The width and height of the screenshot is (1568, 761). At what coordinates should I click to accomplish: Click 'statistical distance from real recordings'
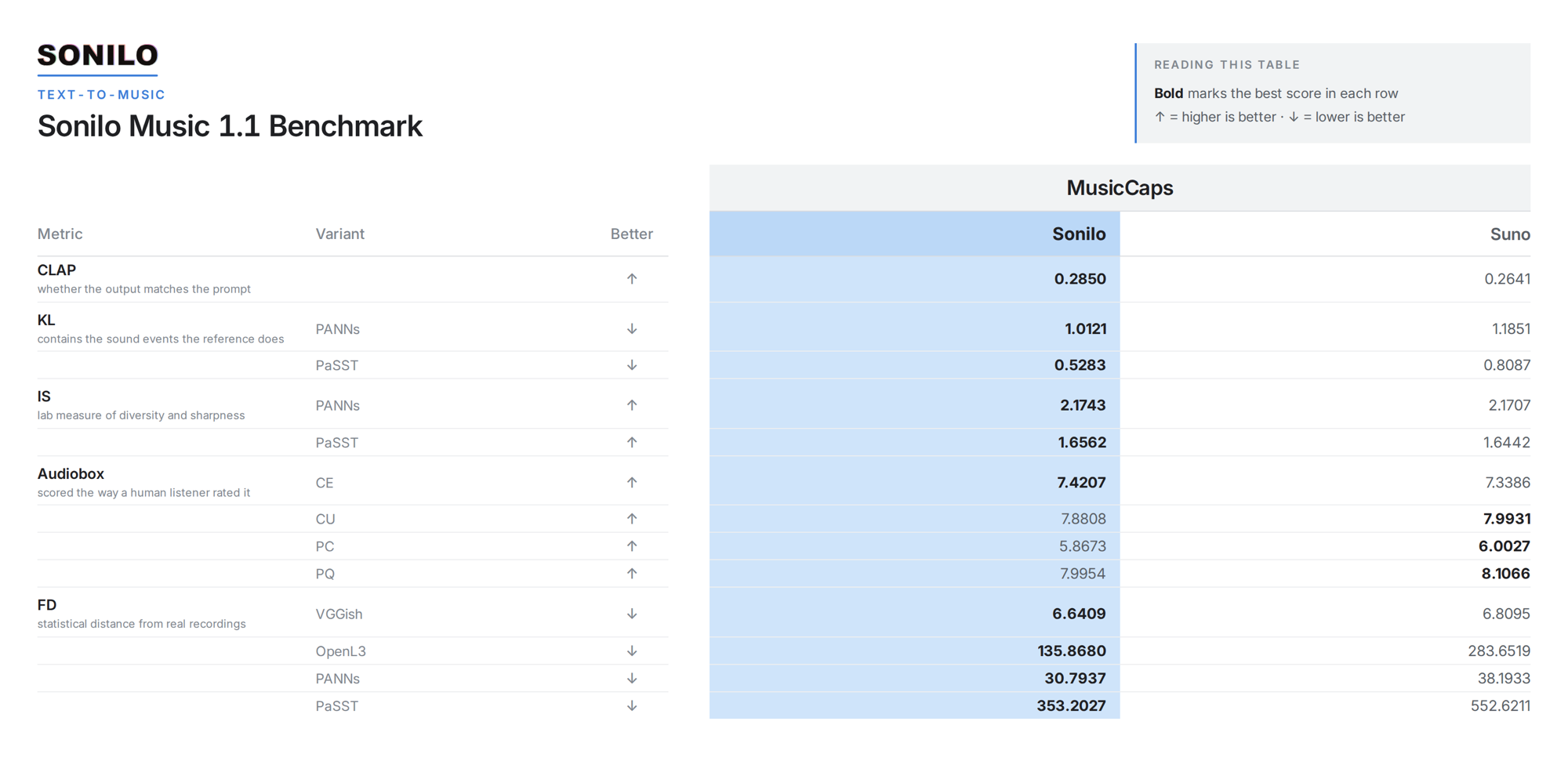[142, 624]
